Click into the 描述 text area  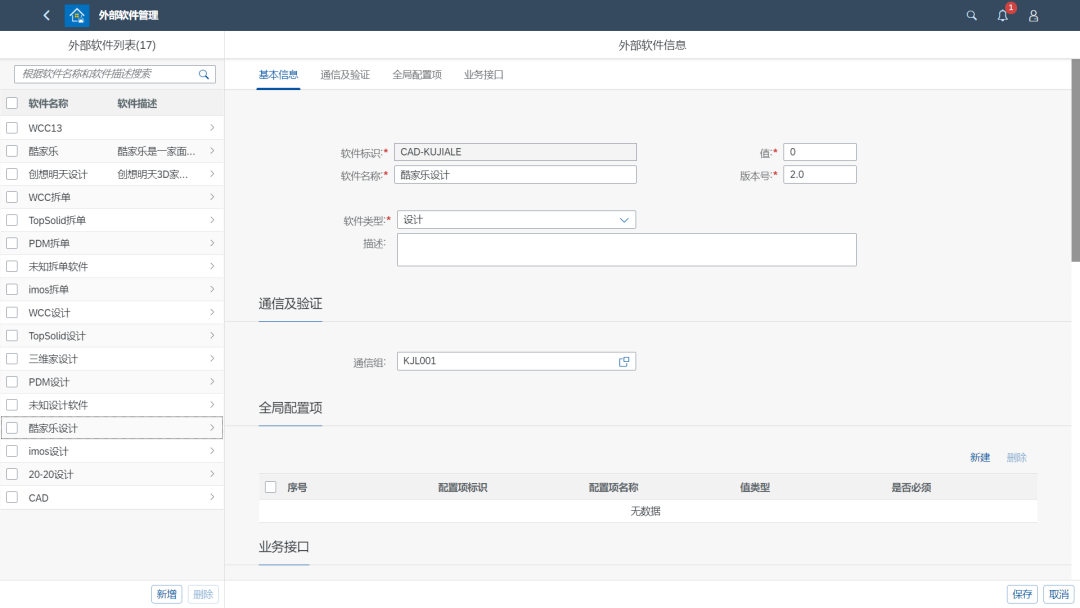[x=626, y=250]
